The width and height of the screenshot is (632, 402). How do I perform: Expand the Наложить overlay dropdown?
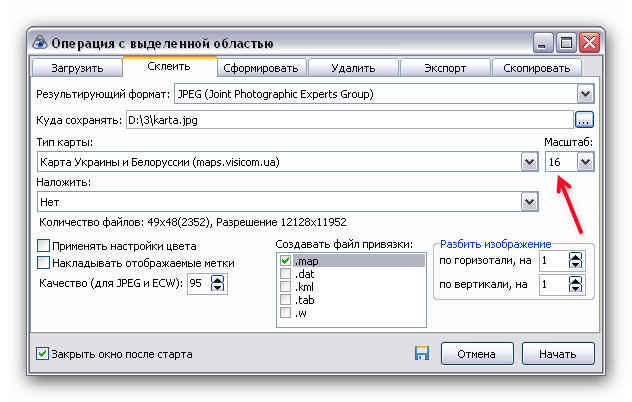click(x=528, y=202)
